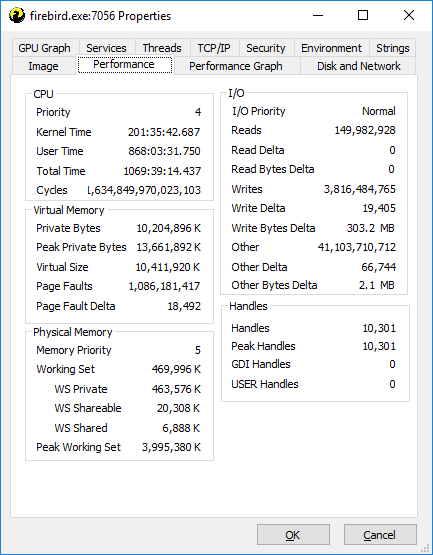Click Peak Working Set value 3,995,380 K

pyautogui.click(x=171, y=447)
